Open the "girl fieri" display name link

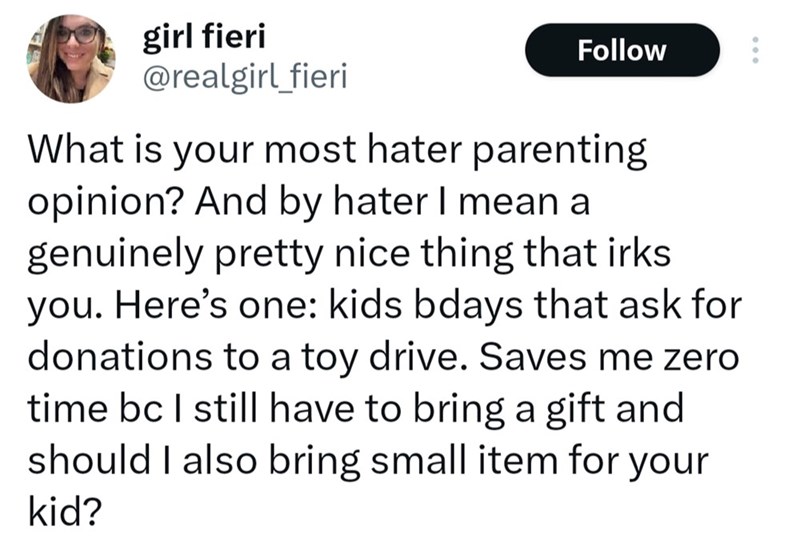coord(204,37)
